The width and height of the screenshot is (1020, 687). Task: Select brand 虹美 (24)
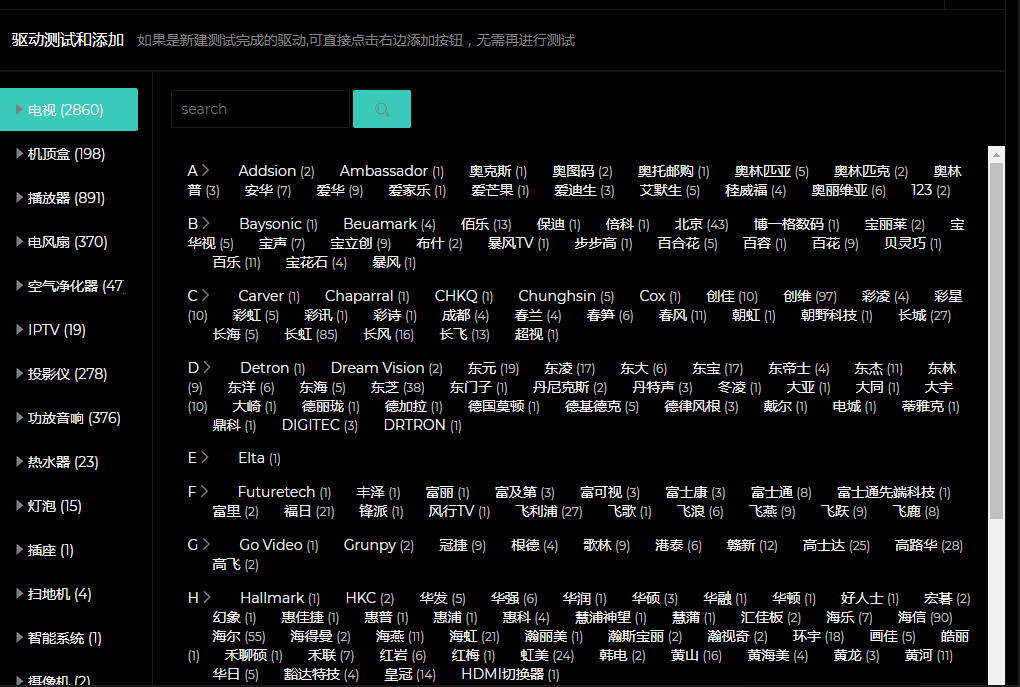tap(547, 655)
